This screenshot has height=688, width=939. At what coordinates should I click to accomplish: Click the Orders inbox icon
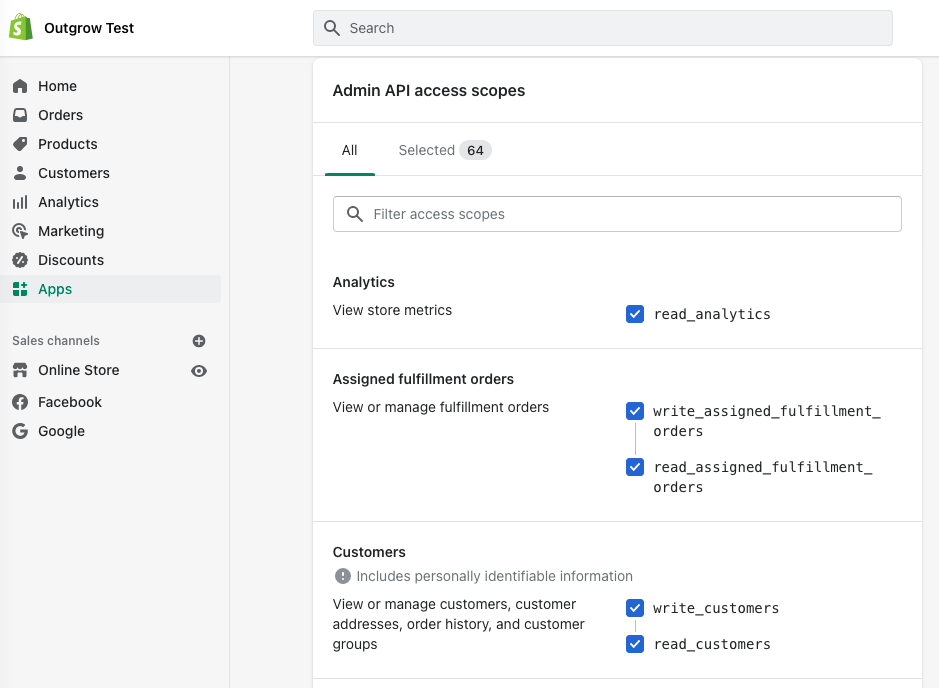(20, 115)
